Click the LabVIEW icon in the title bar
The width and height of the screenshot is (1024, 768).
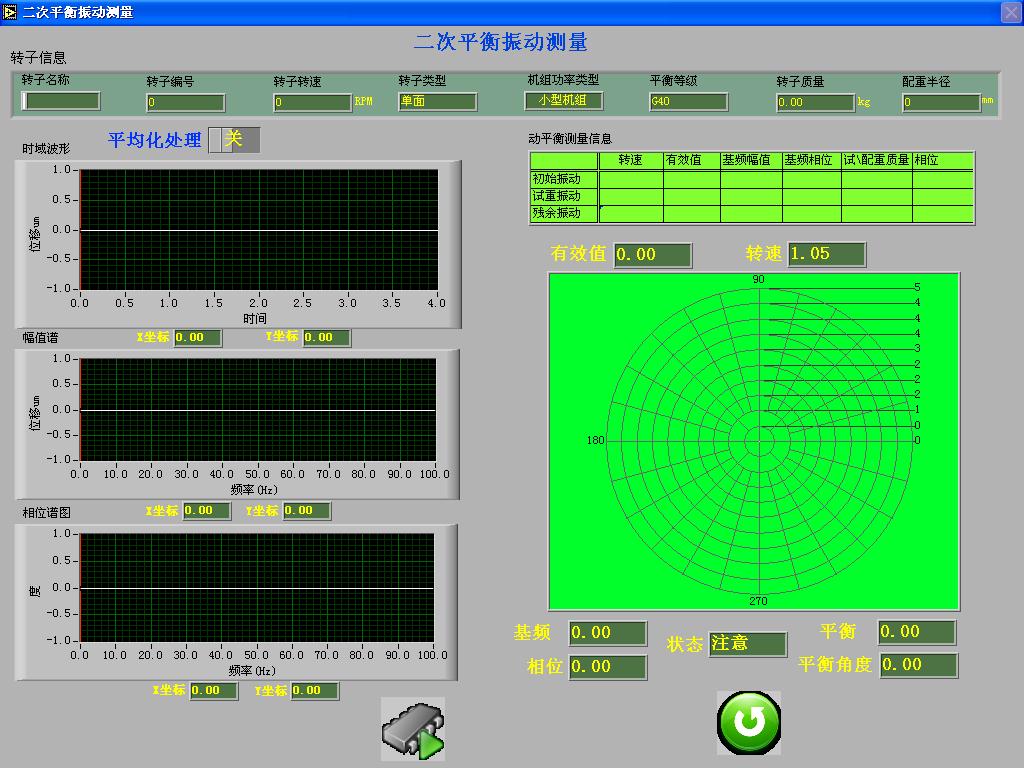[10, 11]
